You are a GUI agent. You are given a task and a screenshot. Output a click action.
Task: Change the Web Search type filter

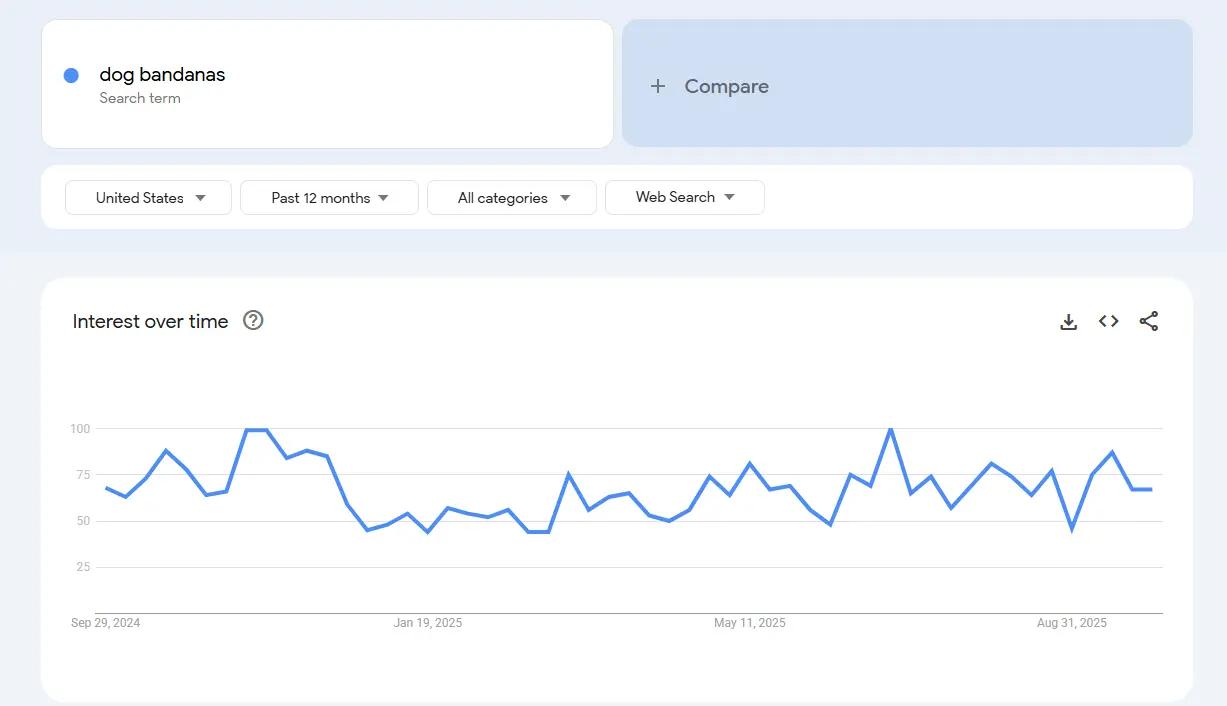pyautogui.click(x=684, y=198)
